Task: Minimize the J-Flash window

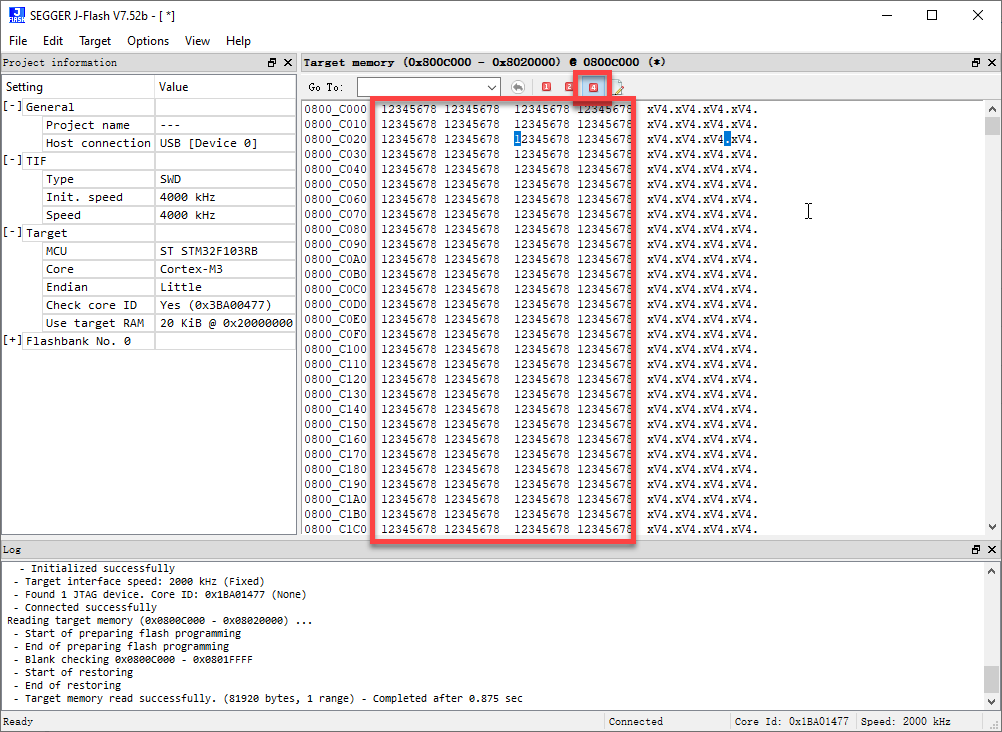Action: tap(886, 15)
